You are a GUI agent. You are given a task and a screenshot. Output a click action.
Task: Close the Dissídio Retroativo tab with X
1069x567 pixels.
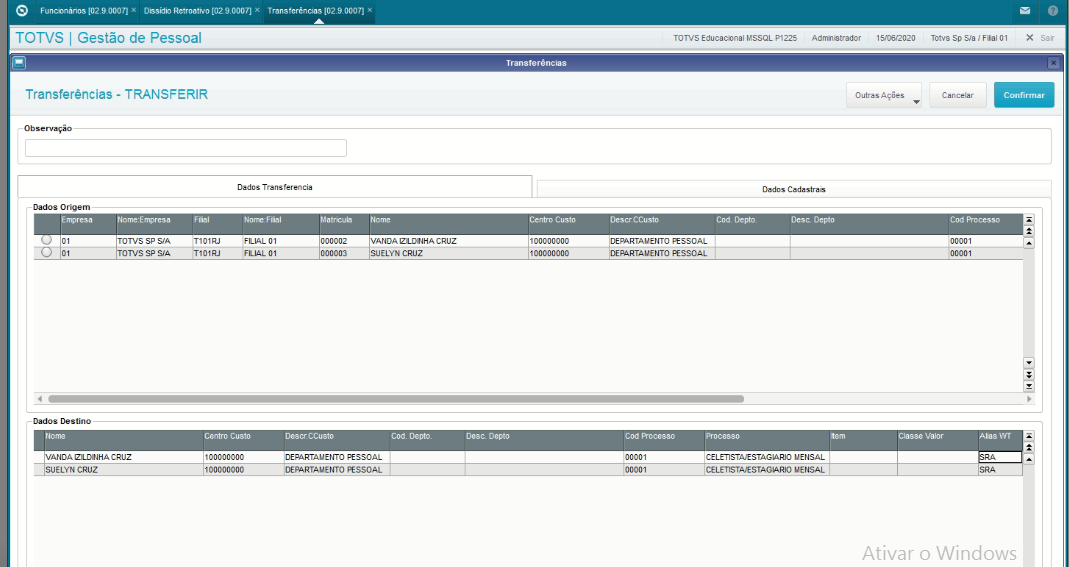(257, 11)
